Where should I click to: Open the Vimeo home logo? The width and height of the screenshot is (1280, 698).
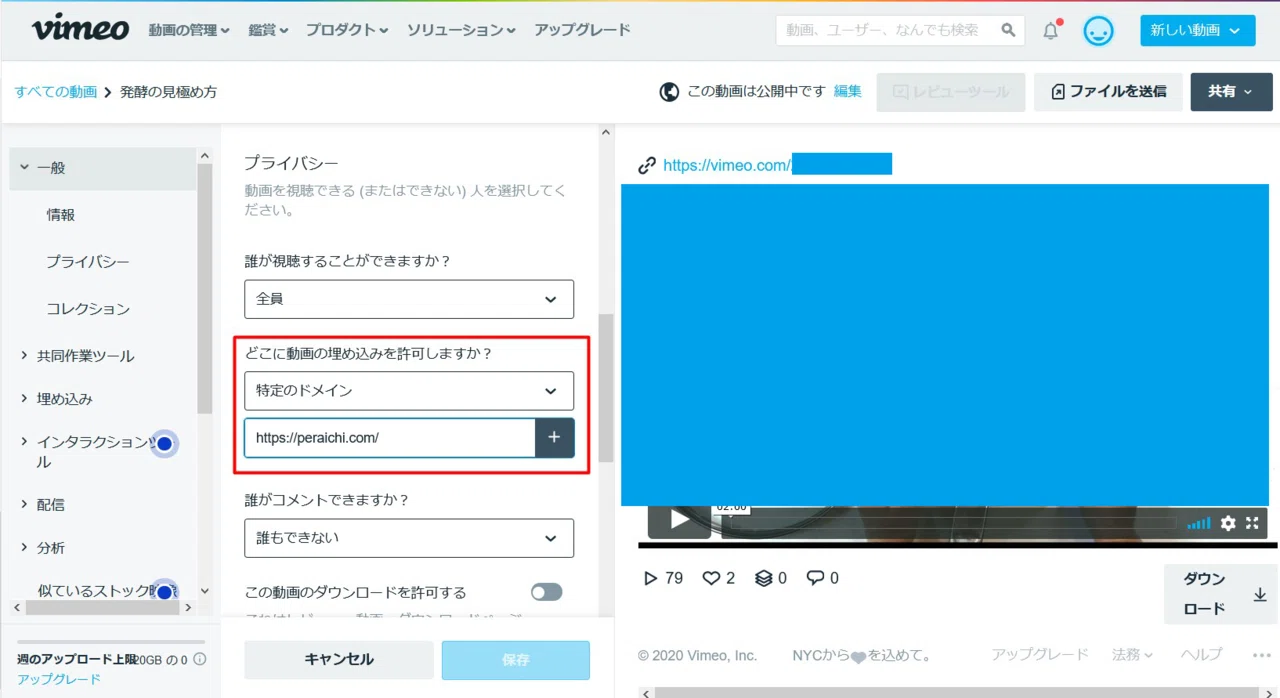tap(80, 29)
